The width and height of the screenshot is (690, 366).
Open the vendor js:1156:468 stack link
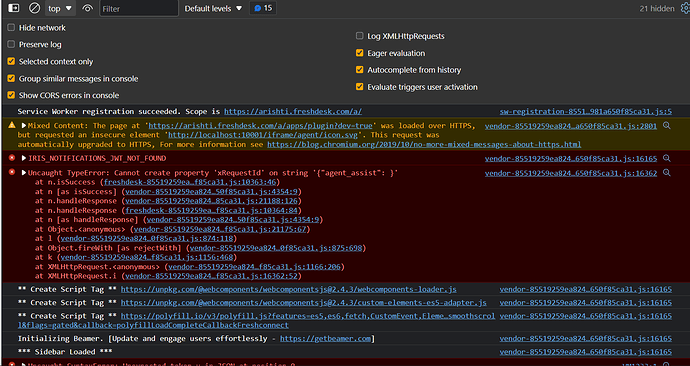(147, 257)
